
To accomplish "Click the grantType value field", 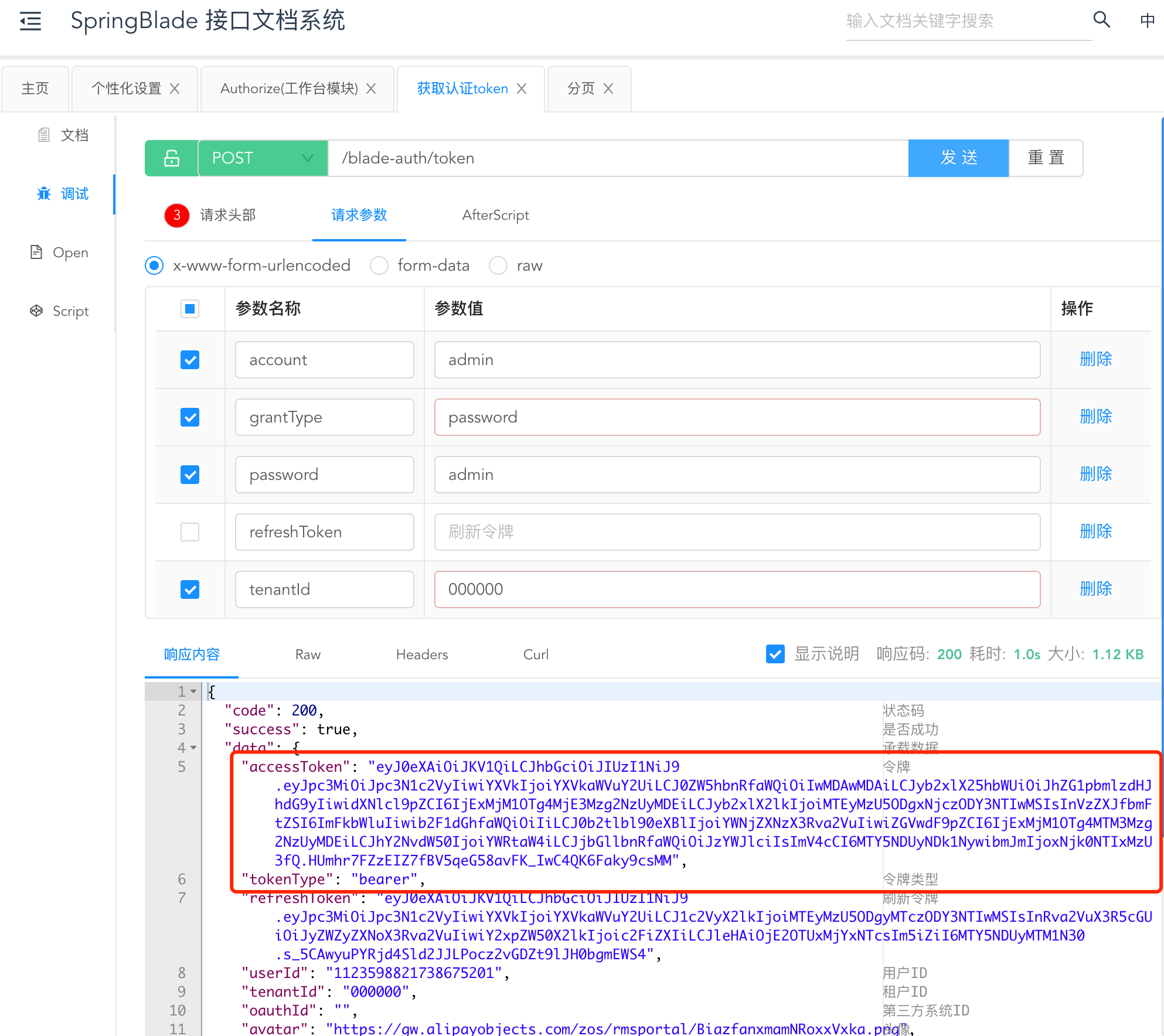I will (737, 417).
